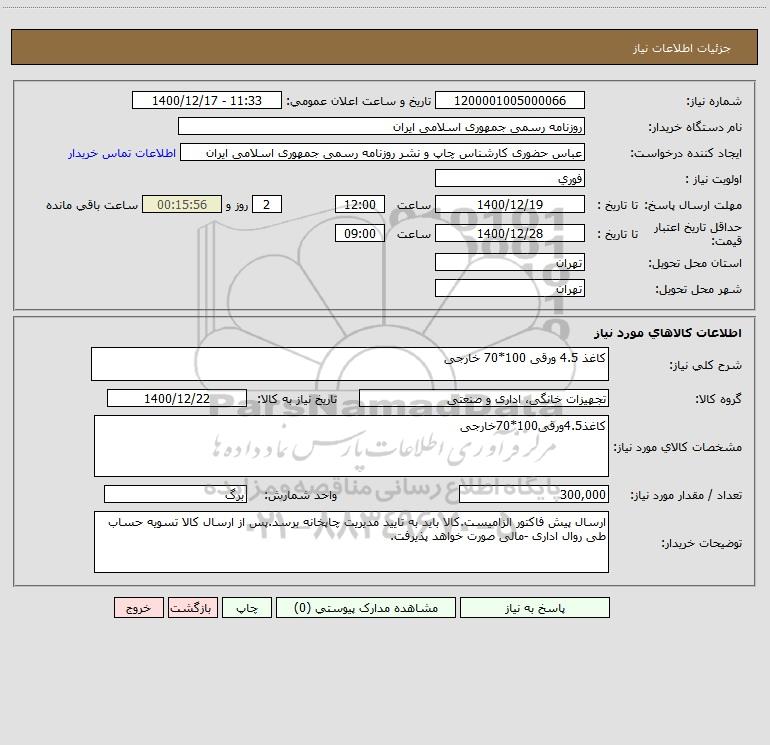Click the label شرح کلی نیاز
This screenshot has width=770, height=745.
pos(706,365)
